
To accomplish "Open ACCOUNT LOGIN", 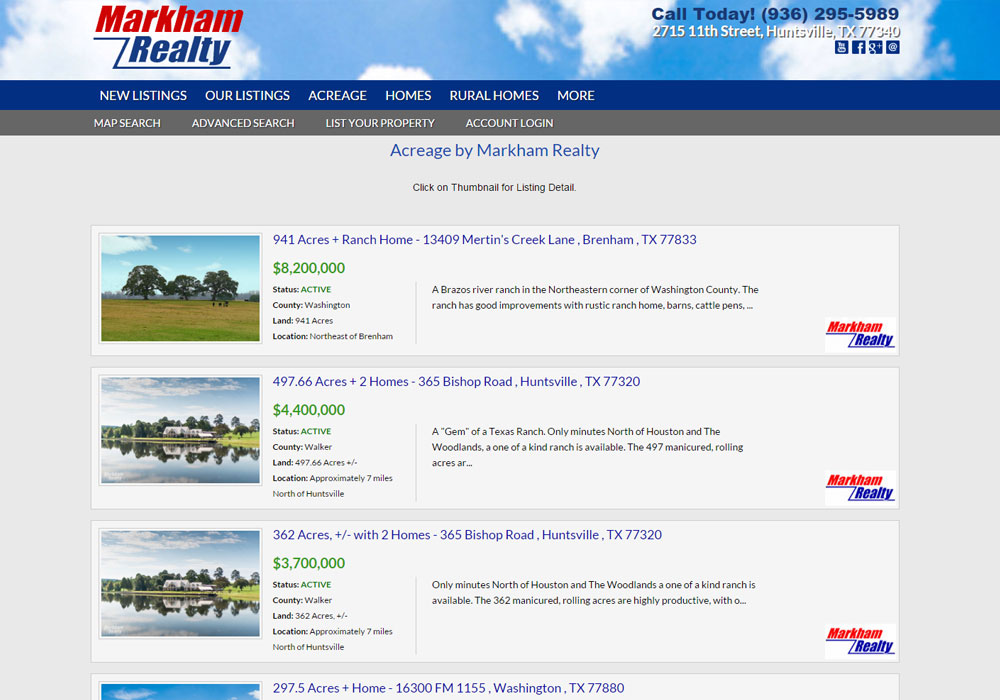I will 510,123.
